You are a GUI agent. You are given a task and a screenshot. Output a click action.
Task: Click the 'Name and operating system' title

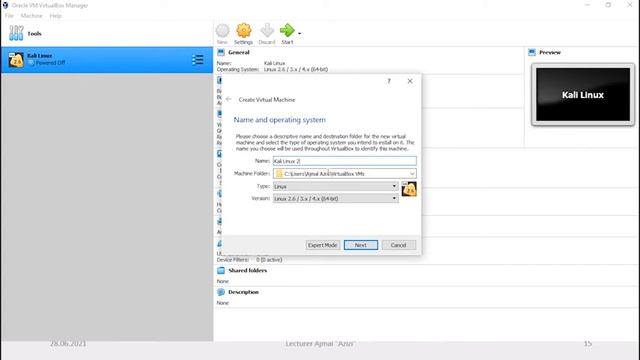point(280,120)
